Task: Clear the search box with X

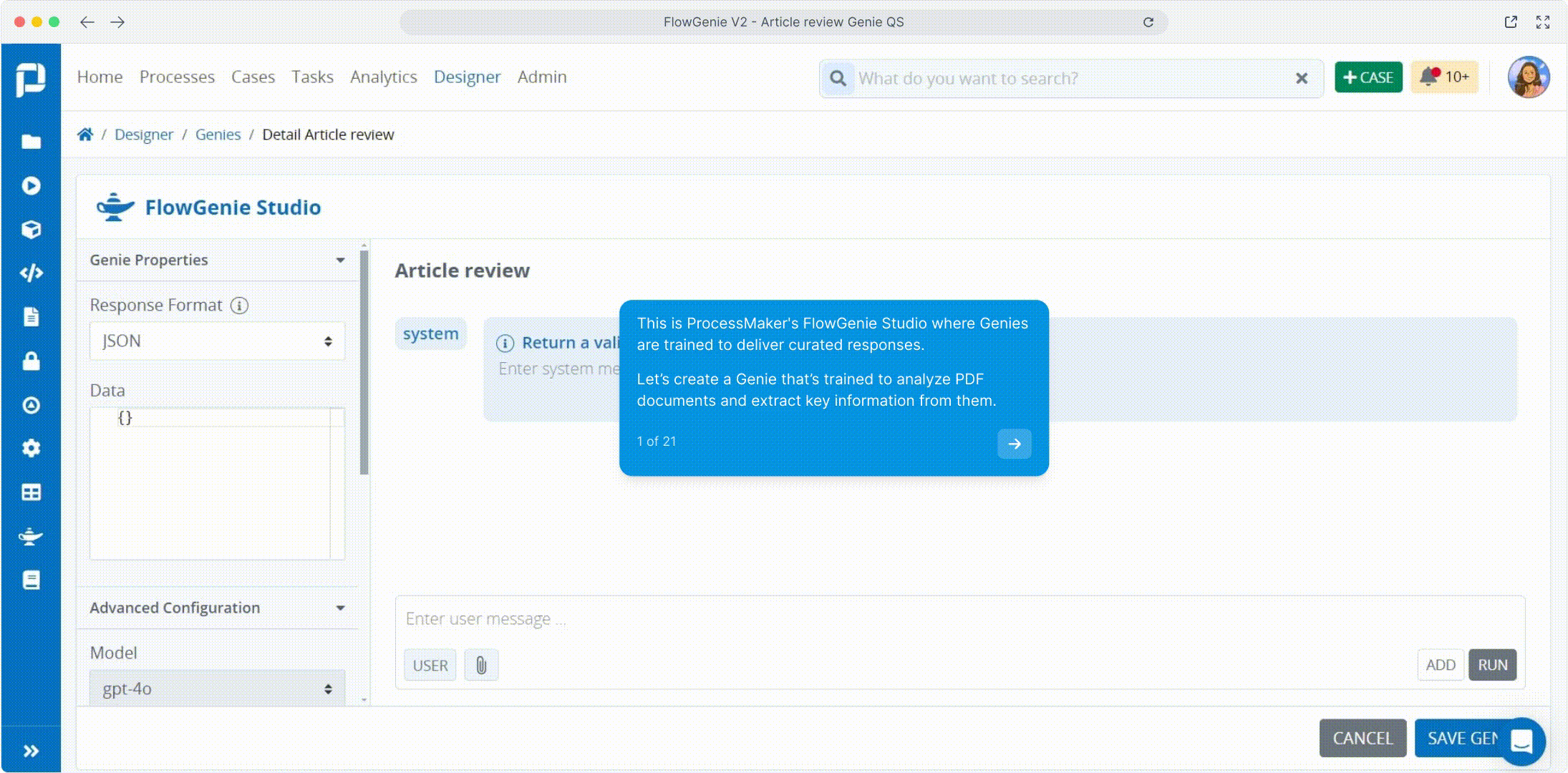Action: (x=1302, y=78)
